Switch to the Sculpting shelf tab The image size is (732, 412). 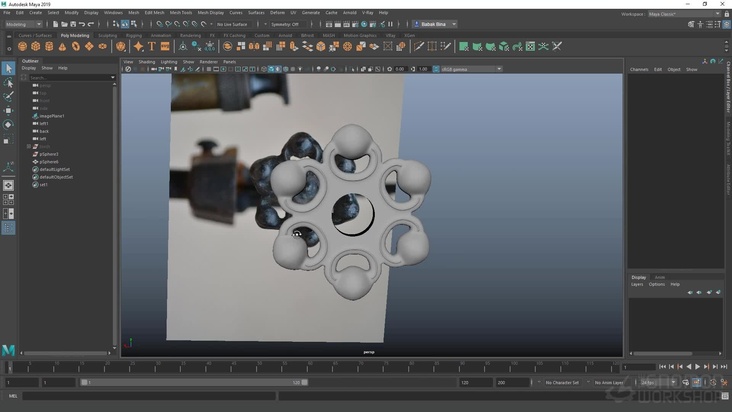(107, 35)
